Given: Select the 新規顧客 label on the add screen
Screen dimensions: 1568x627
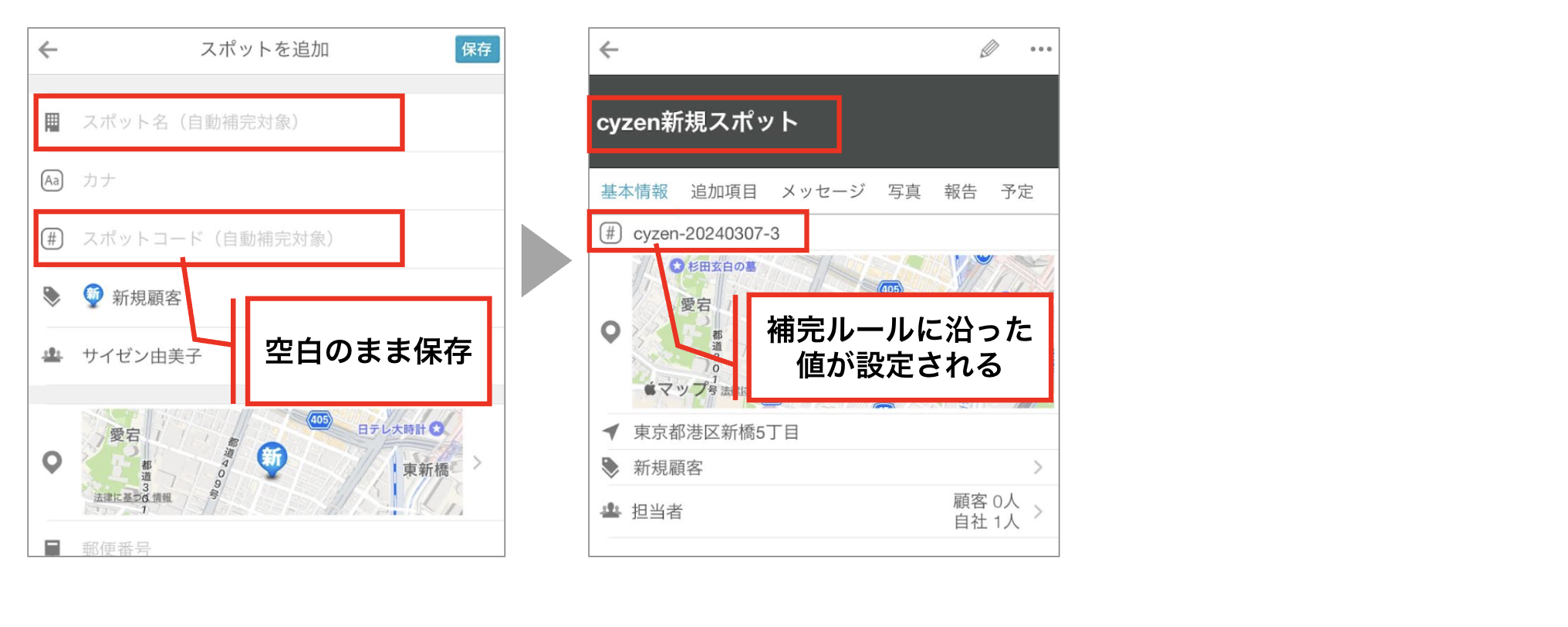Looking at the screenshot, I should click(147, 298).
